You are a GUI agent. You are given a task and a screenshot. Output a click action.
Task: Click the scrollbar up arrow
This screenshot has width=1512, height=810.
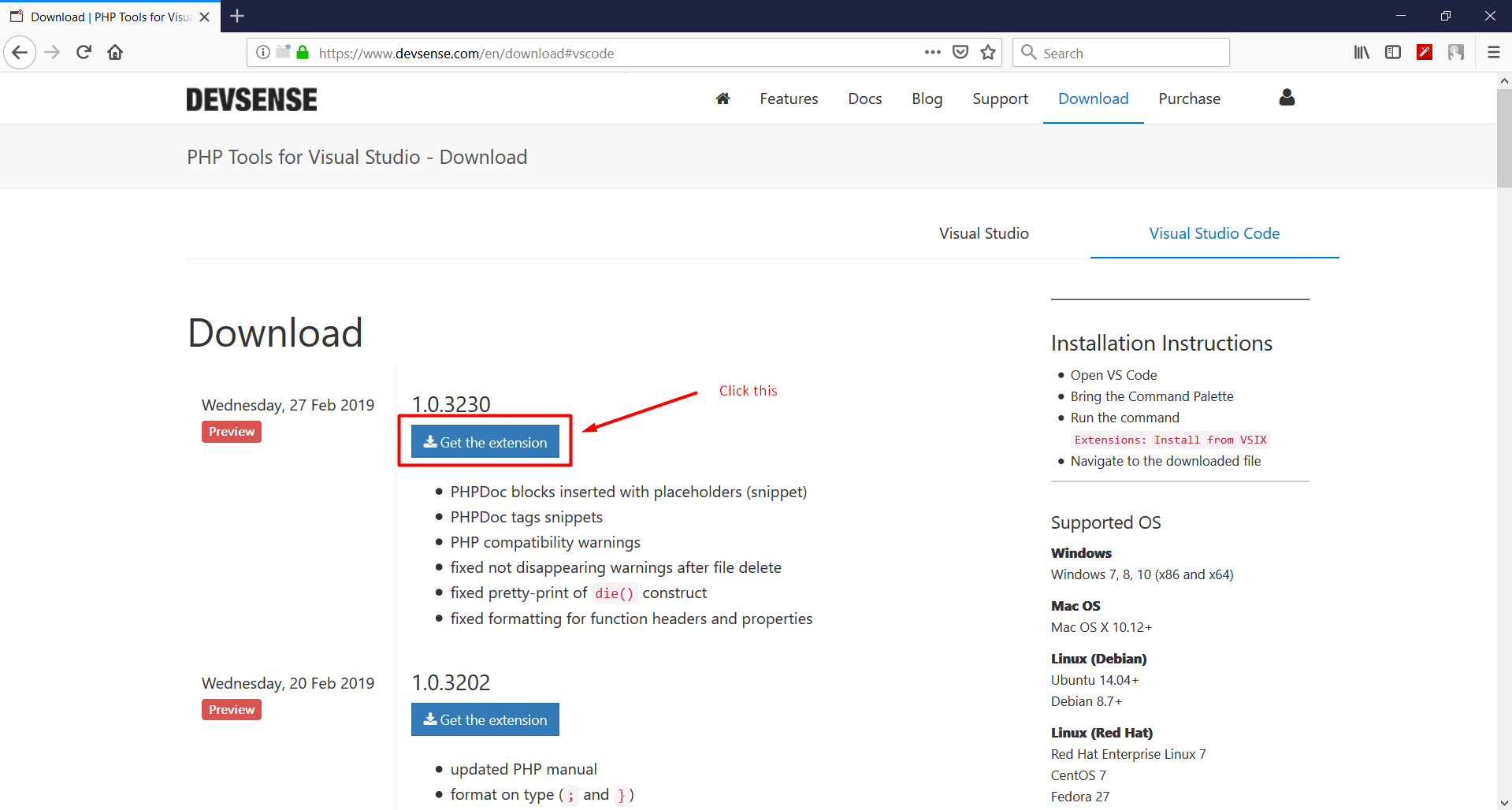tap(1504, 80)
